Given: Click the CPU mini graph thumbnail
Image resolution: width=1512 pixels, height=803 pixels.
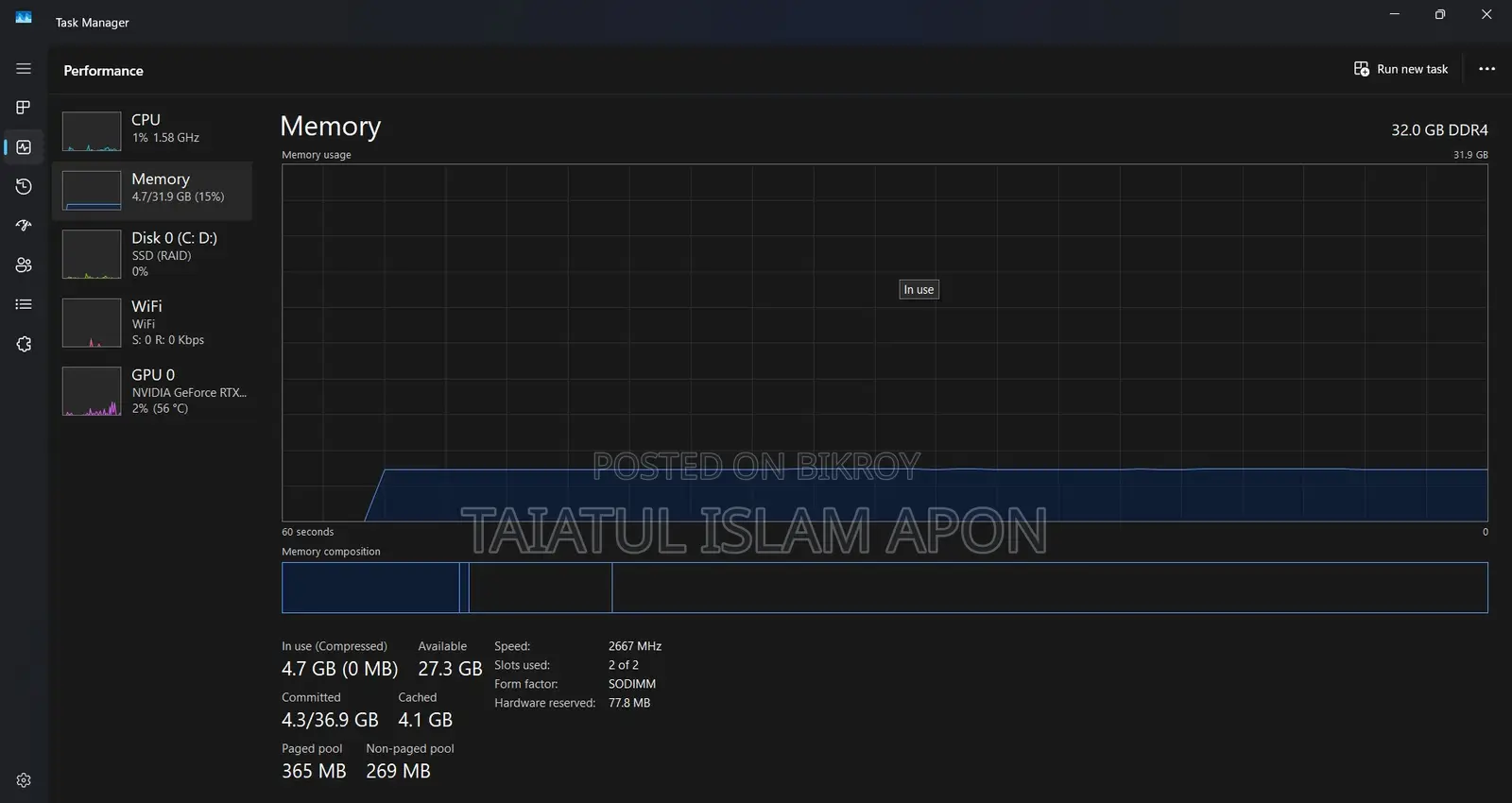Looking at the screenshot, I should tap(92, 131).
